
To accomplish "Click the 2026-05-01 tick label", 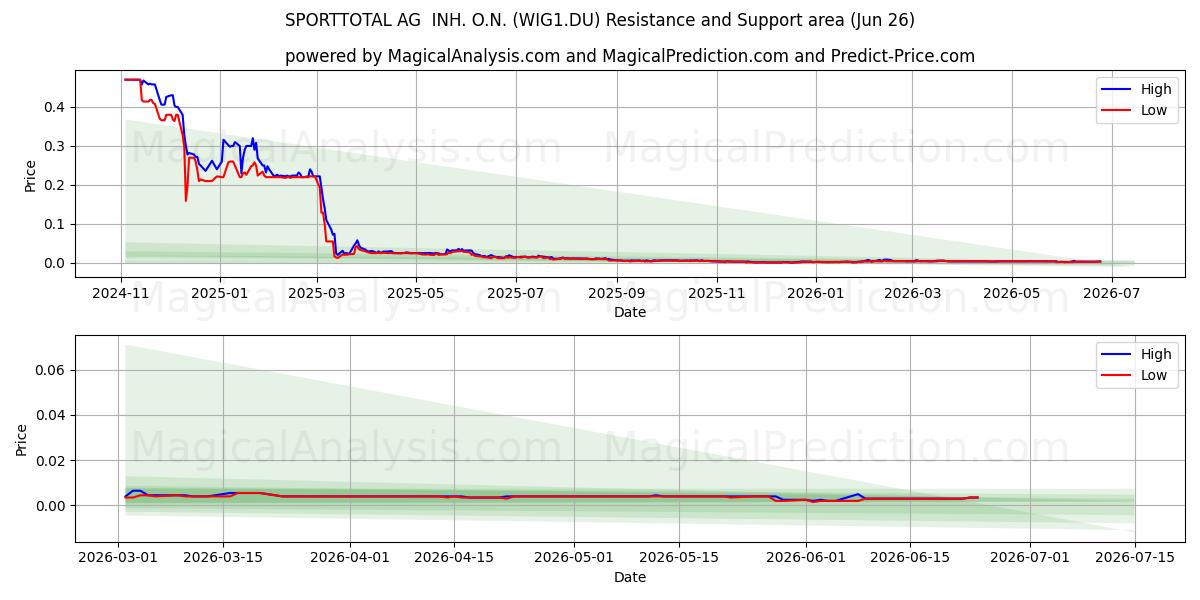I will click(574, 558).
